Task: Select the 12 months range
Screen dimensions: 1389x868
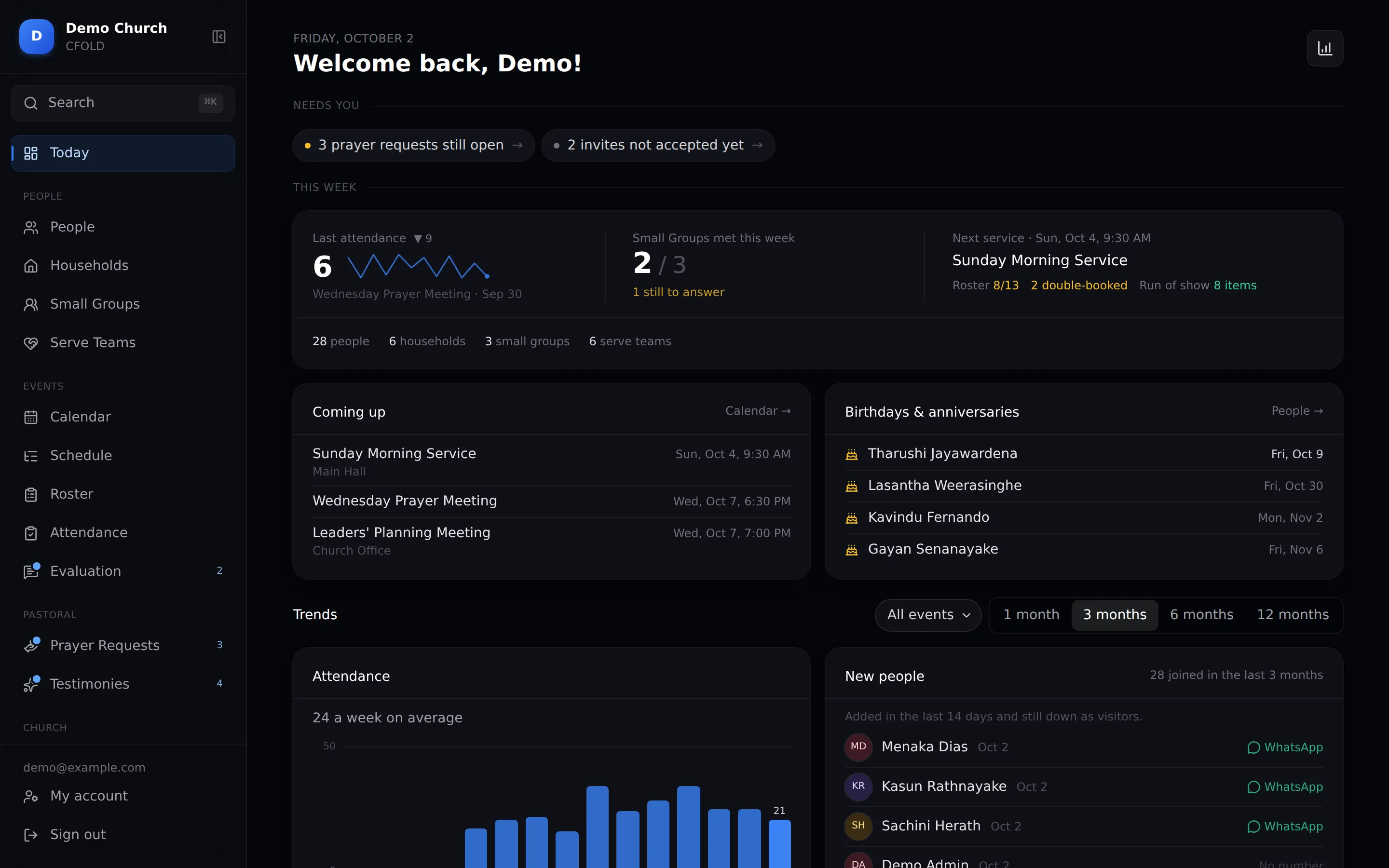Action: [1293, 615]
